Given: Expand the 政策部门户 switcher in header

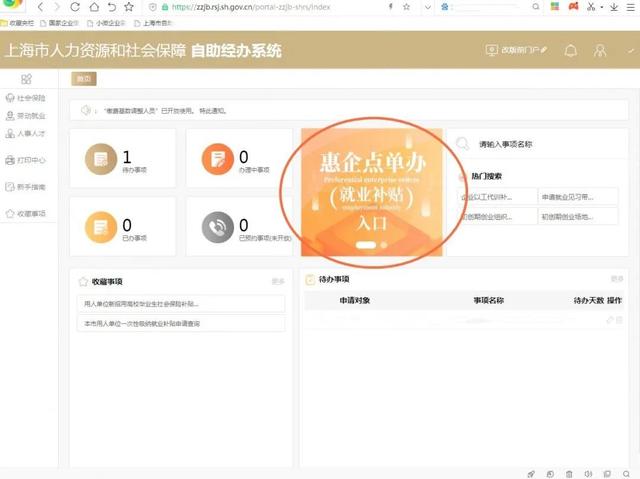Looking at the screenshot, I should (x=516, y=50).
